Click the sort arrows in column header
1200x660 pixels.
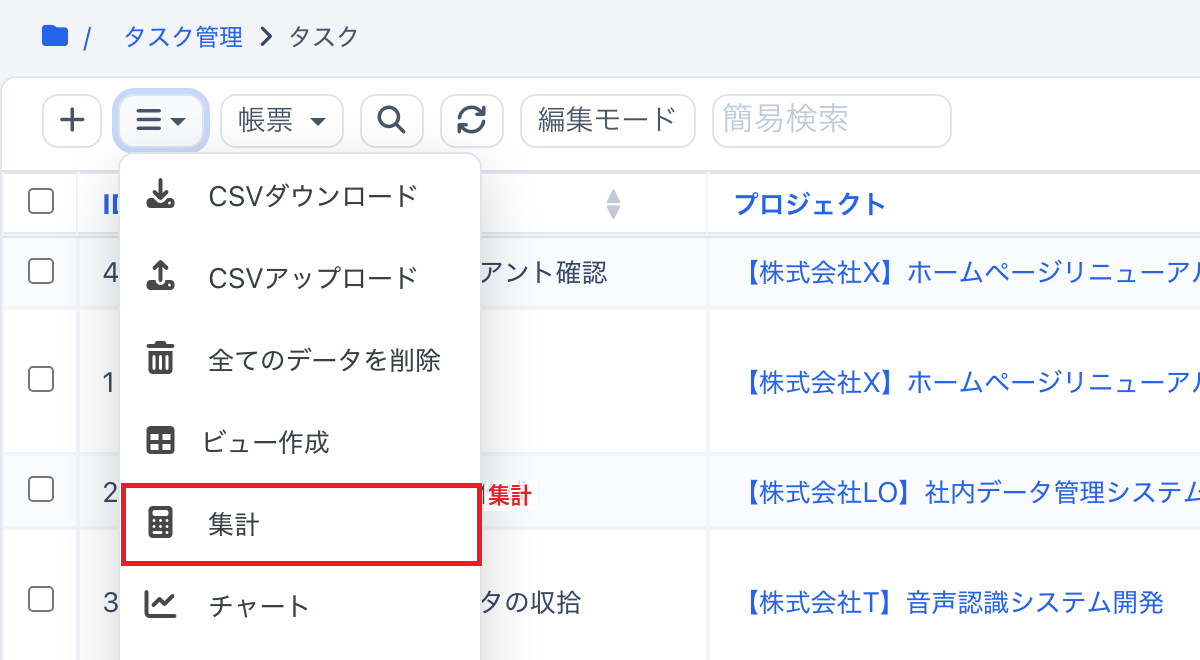[x=614, y=204]
